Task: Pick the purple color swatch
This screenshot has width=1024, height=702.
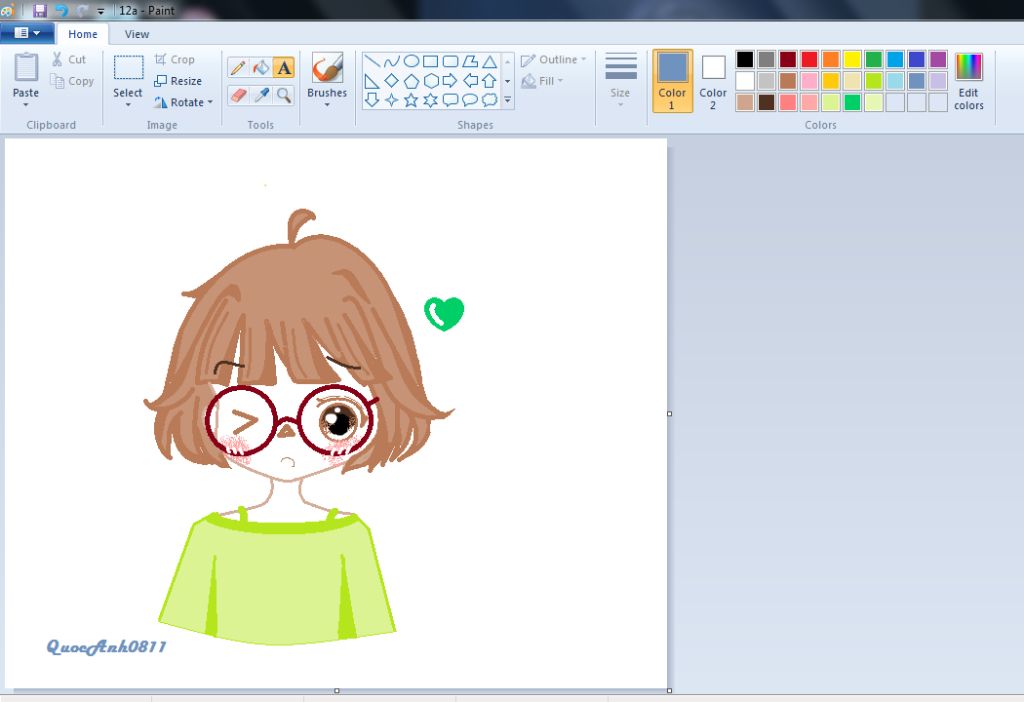Action: [938, 59]
